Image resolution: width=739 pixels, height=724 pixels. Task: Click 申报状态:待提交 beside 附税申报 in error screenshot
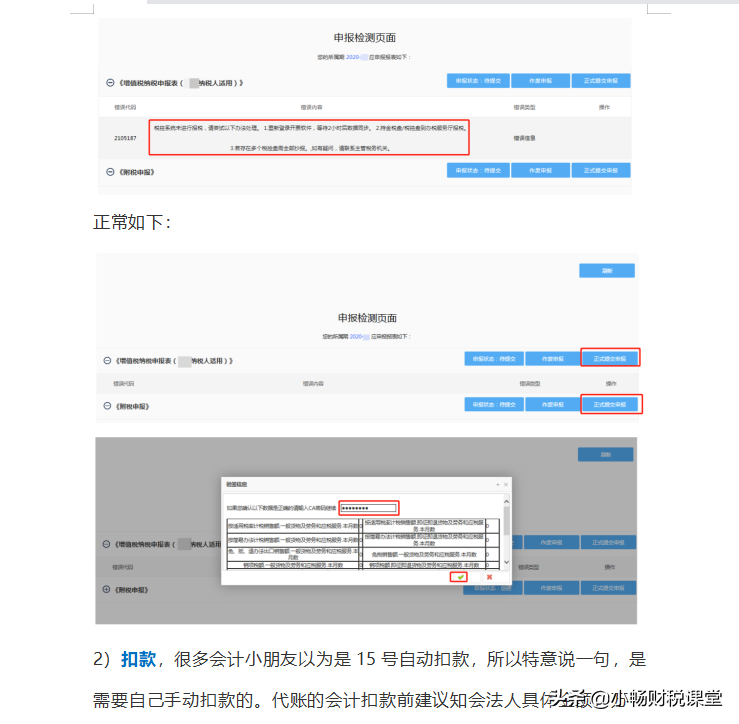[478, 170]
